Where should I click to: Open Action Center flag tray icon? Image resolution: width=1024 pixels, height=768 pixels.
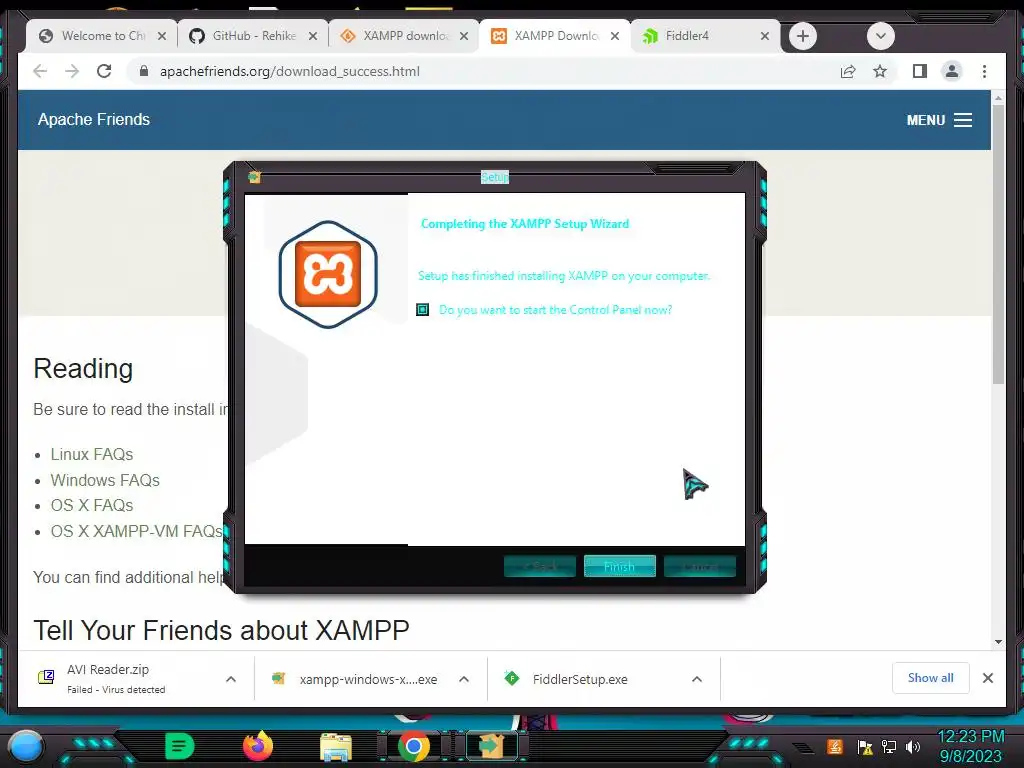(865, 746)
